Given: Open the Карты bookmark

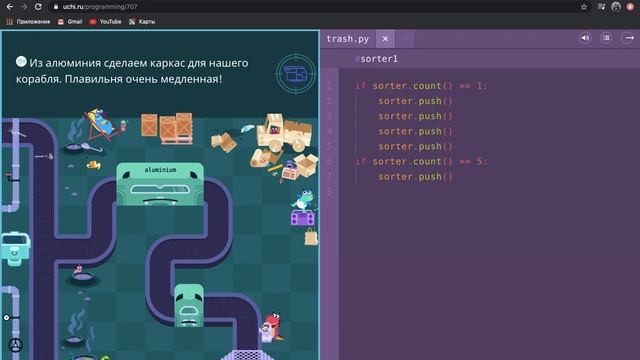Looking at the screenshot, I should (142, 22).
